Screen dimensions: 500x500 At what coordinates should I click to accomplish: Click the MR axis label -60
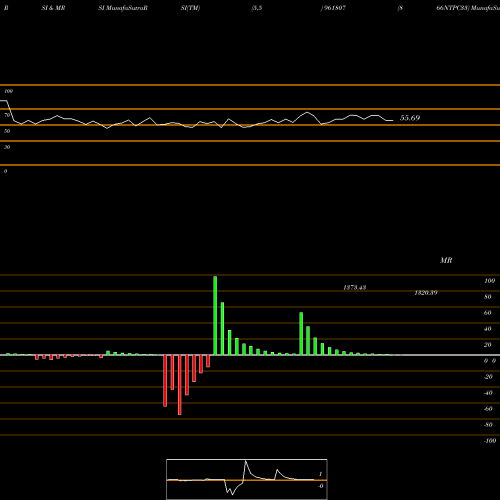[x=488, y=409]
